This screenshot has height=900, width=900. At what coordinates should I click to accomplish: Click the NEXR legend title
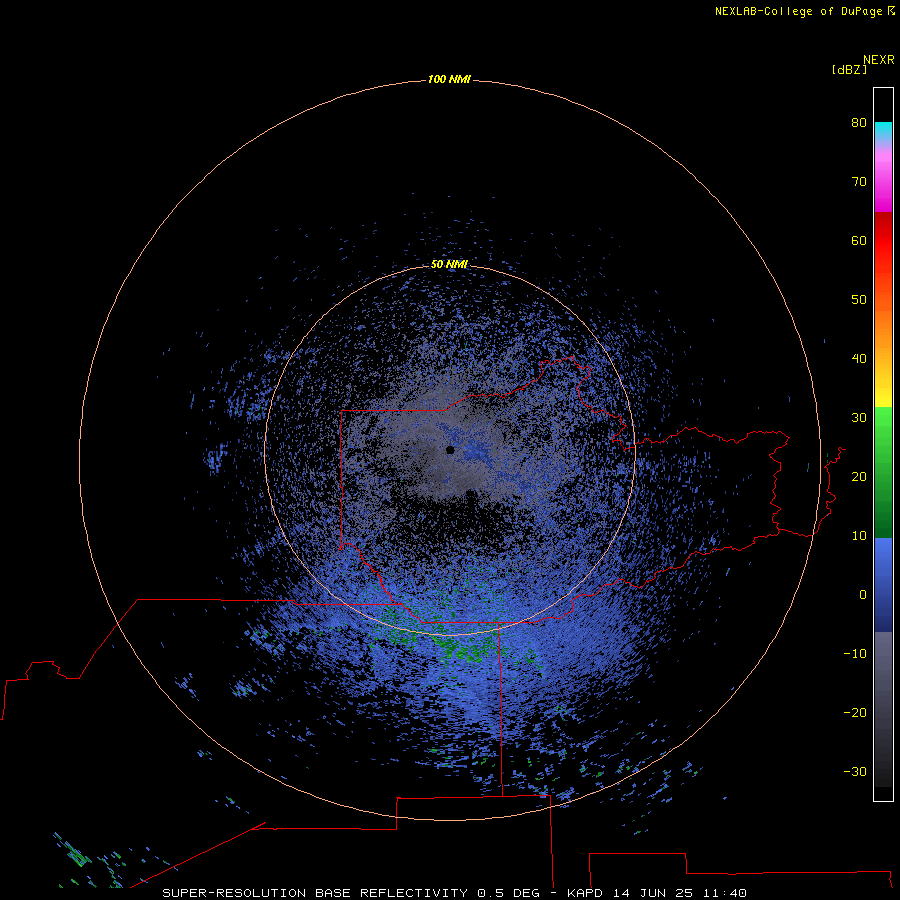(879, 60)
